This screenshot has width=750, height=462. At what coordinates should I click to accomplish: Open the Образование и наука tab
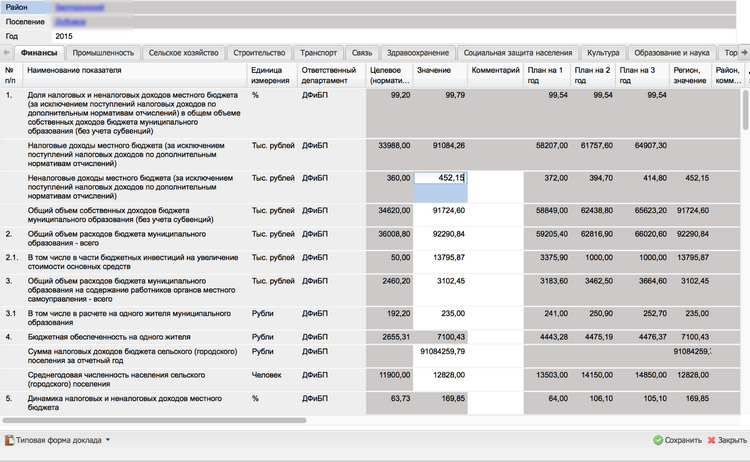click(x=671, y=52)
